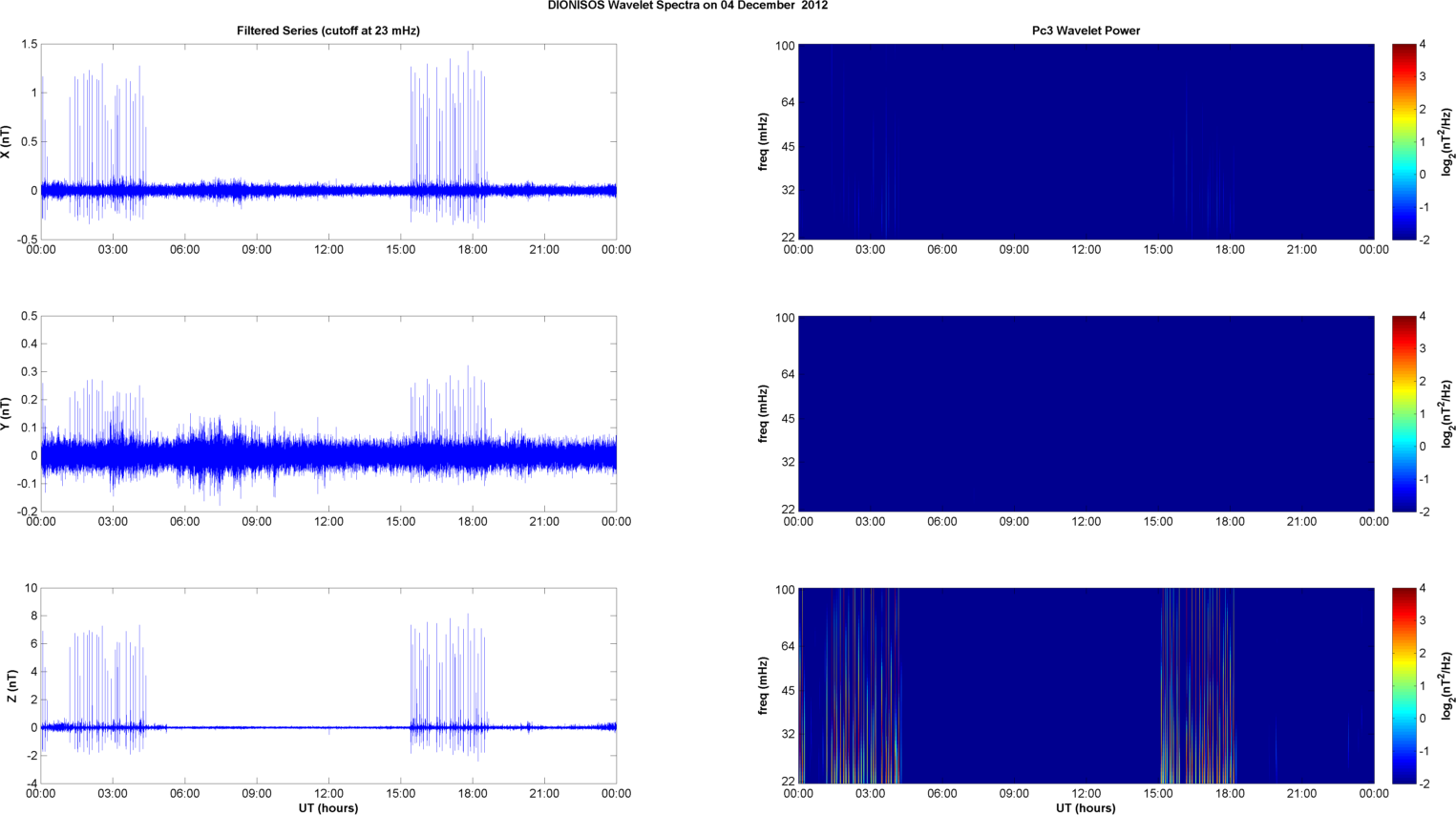Click the 64 frequency tick of the middle spectrogram
This screenshot has width=1456, height=815.
click(x=789, y=374)
